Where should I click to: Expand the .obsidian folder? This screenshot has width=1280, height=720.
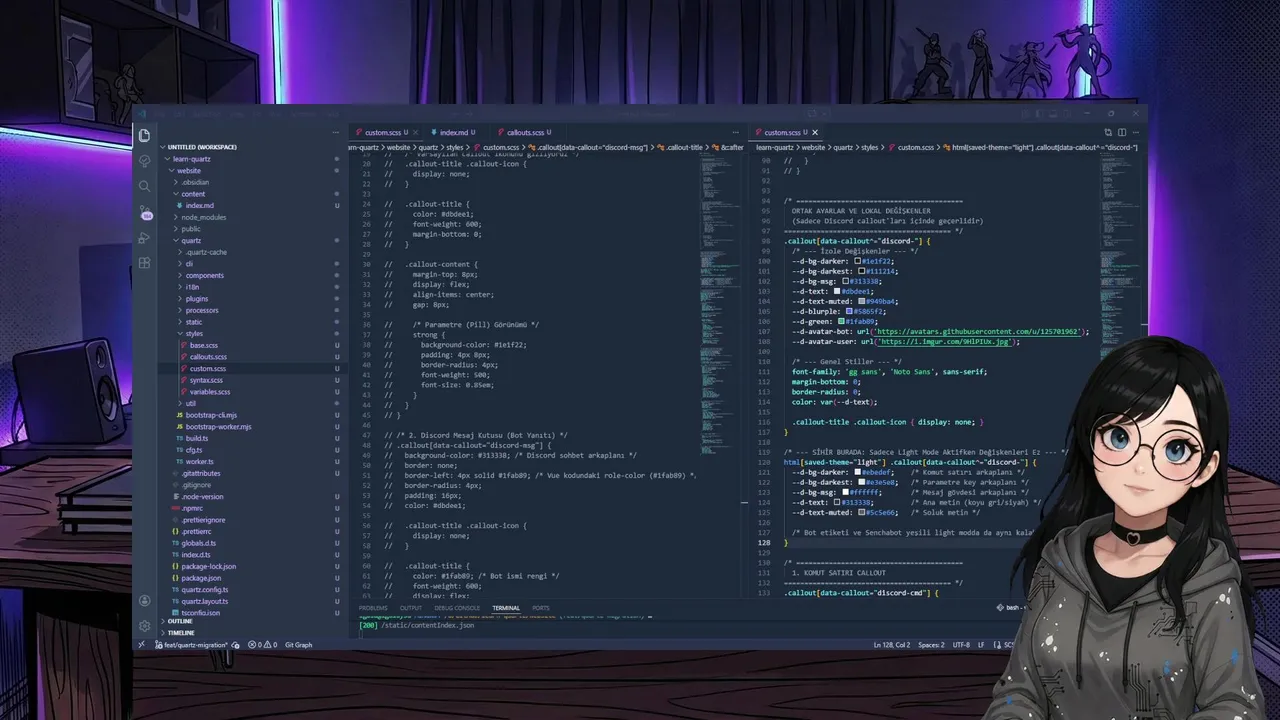pyautogui.click(x=192, y=182)
